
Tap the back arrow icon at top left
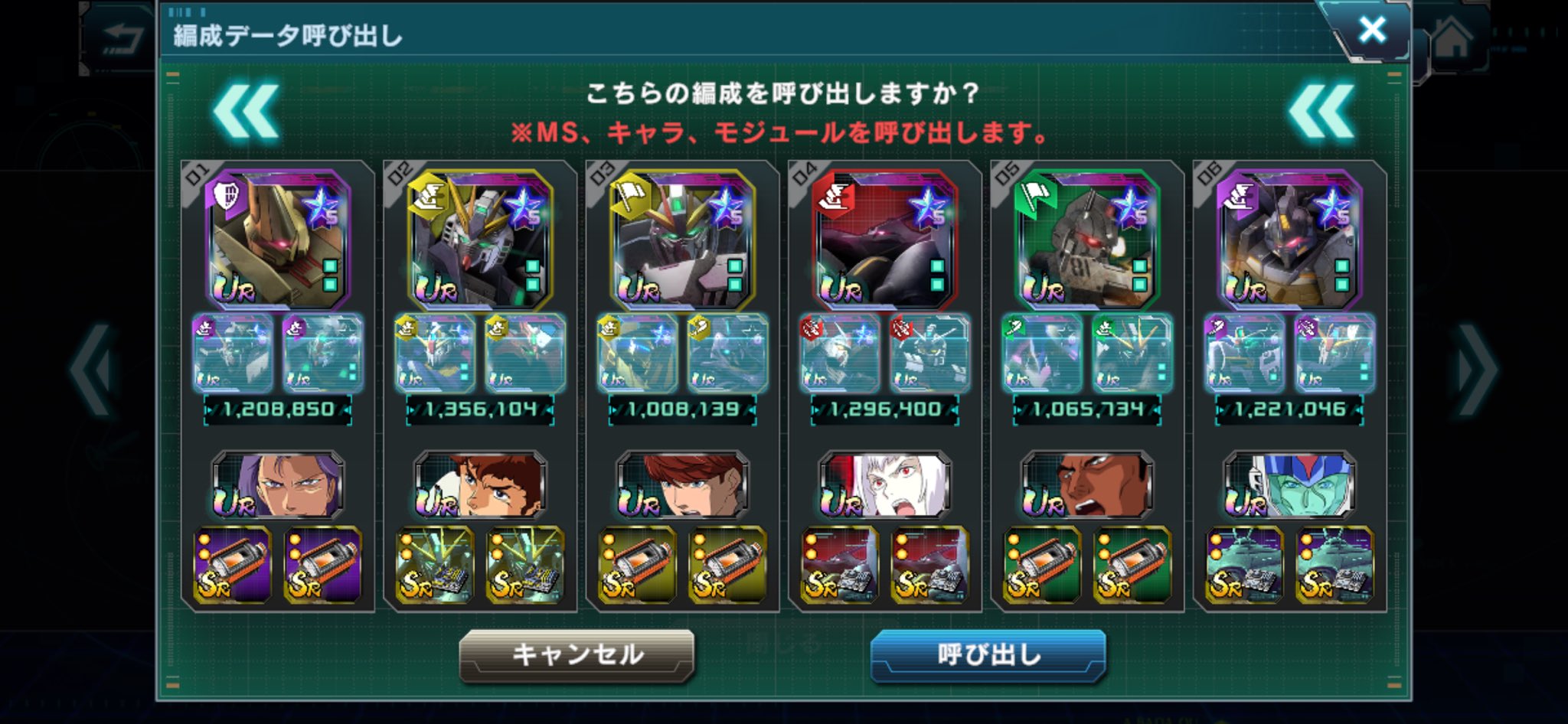[122, 38]
